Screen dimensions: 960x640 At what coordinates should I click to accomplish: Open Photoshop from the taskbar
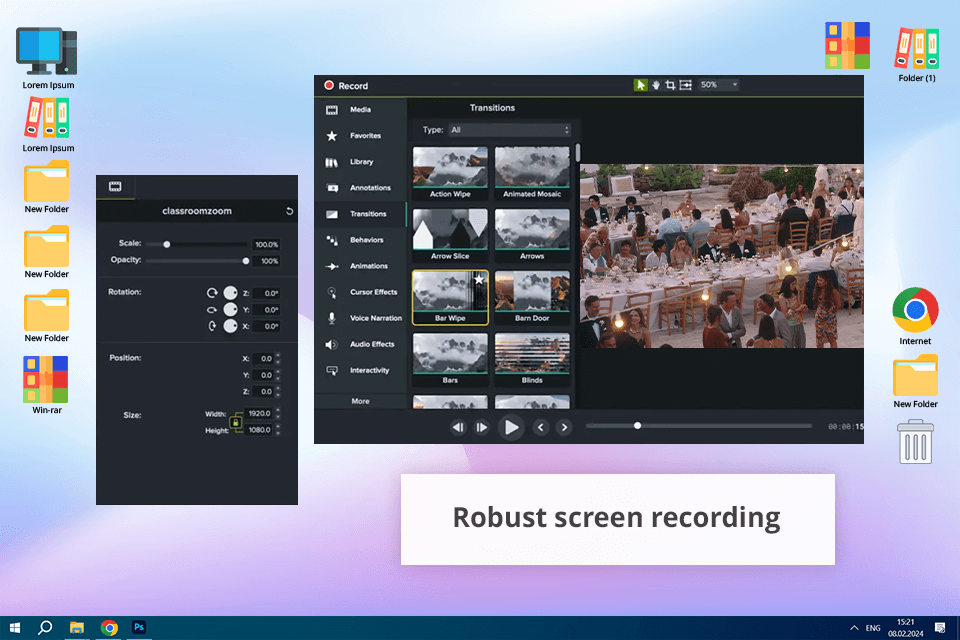[139, 627]
